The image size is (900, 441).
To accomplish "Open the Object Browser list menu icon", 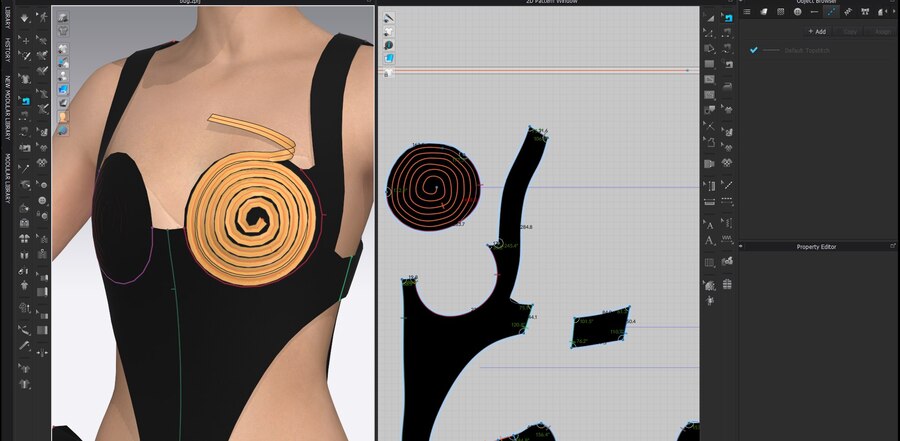I will pyautogui.click(x=747, y=11).
